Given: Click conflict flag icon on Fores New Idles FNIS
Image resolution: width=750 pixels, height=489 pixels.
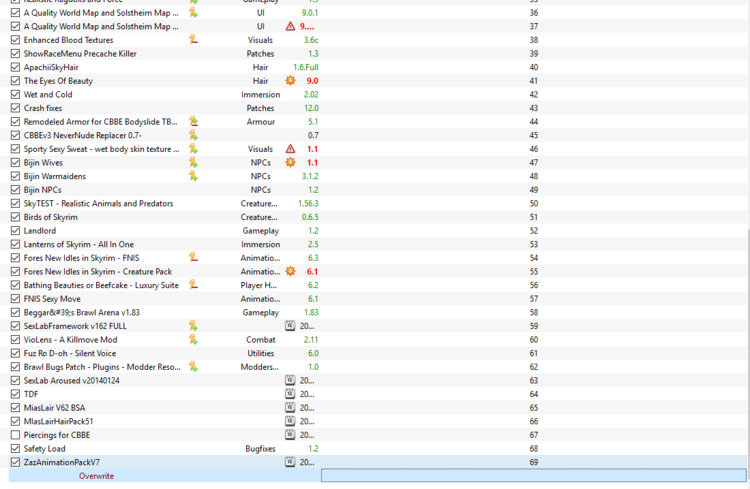Looking at the screenshot, I should pos(193,258).
